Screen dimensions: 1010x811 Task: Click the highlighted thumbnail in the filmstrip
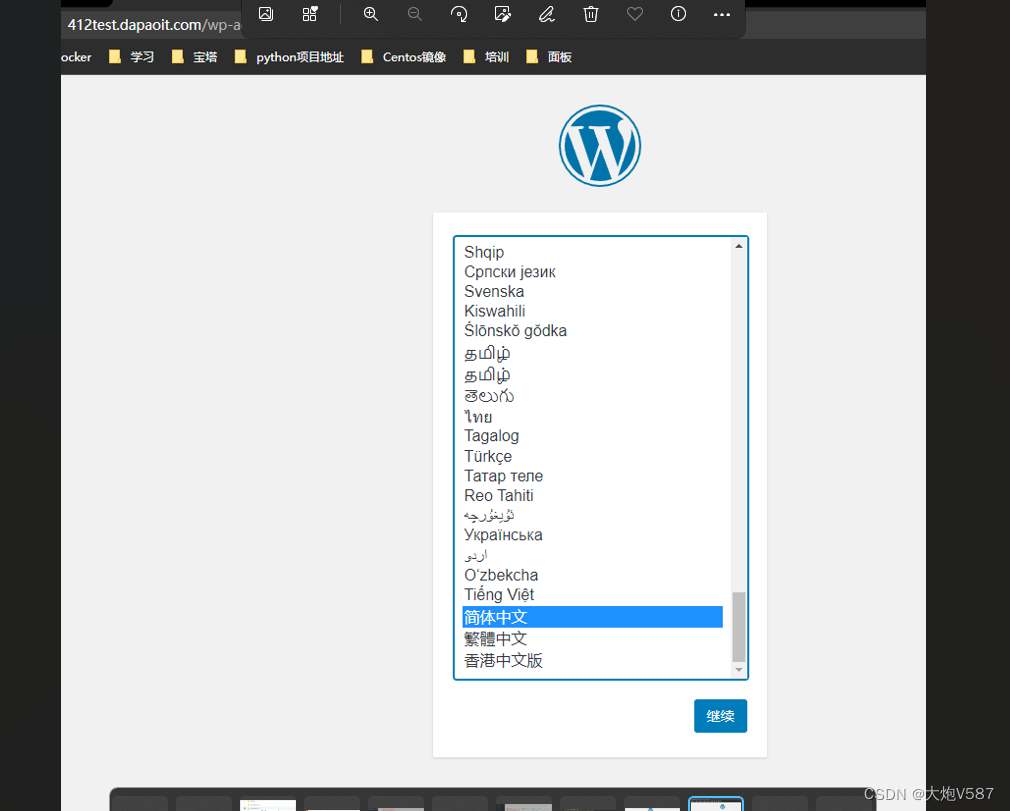coord(716,804)
